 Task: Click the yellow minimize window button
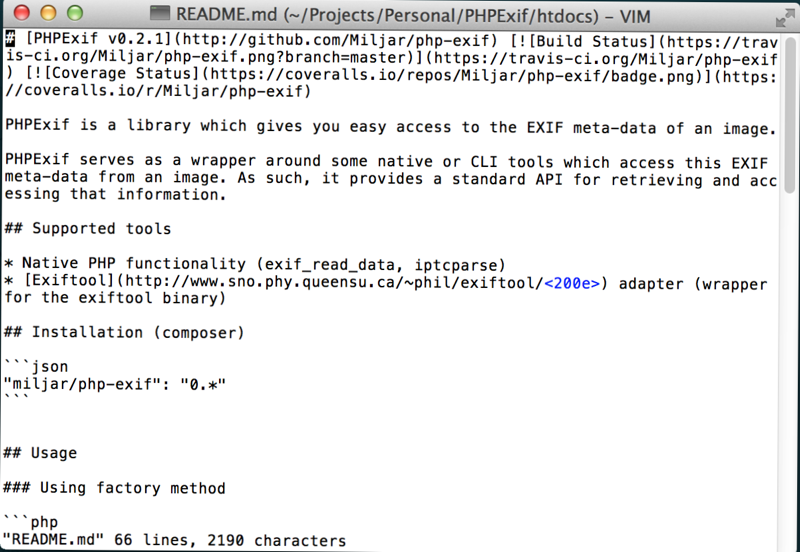click(x=48, y=13)
